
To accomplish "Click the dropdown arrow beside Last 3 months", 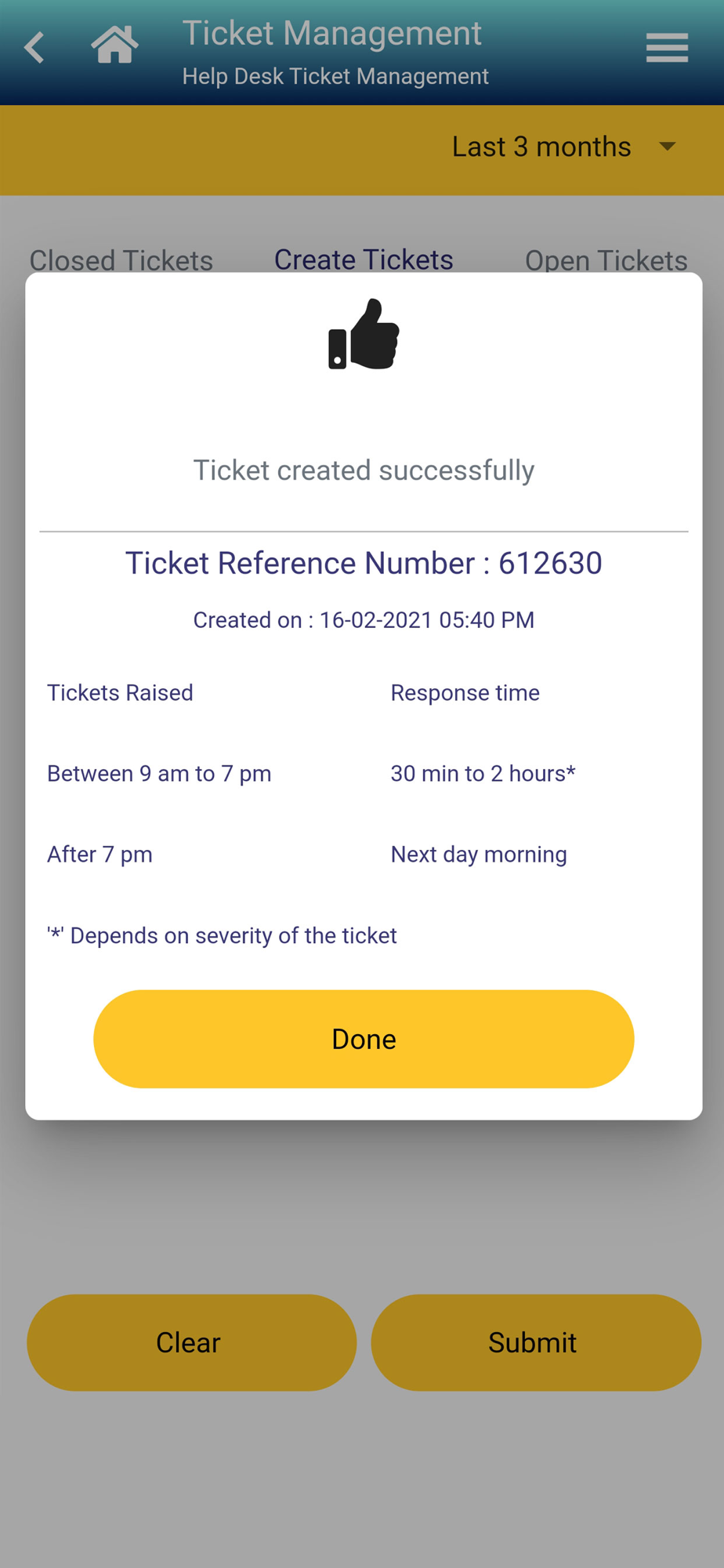I will pos(668,147).
